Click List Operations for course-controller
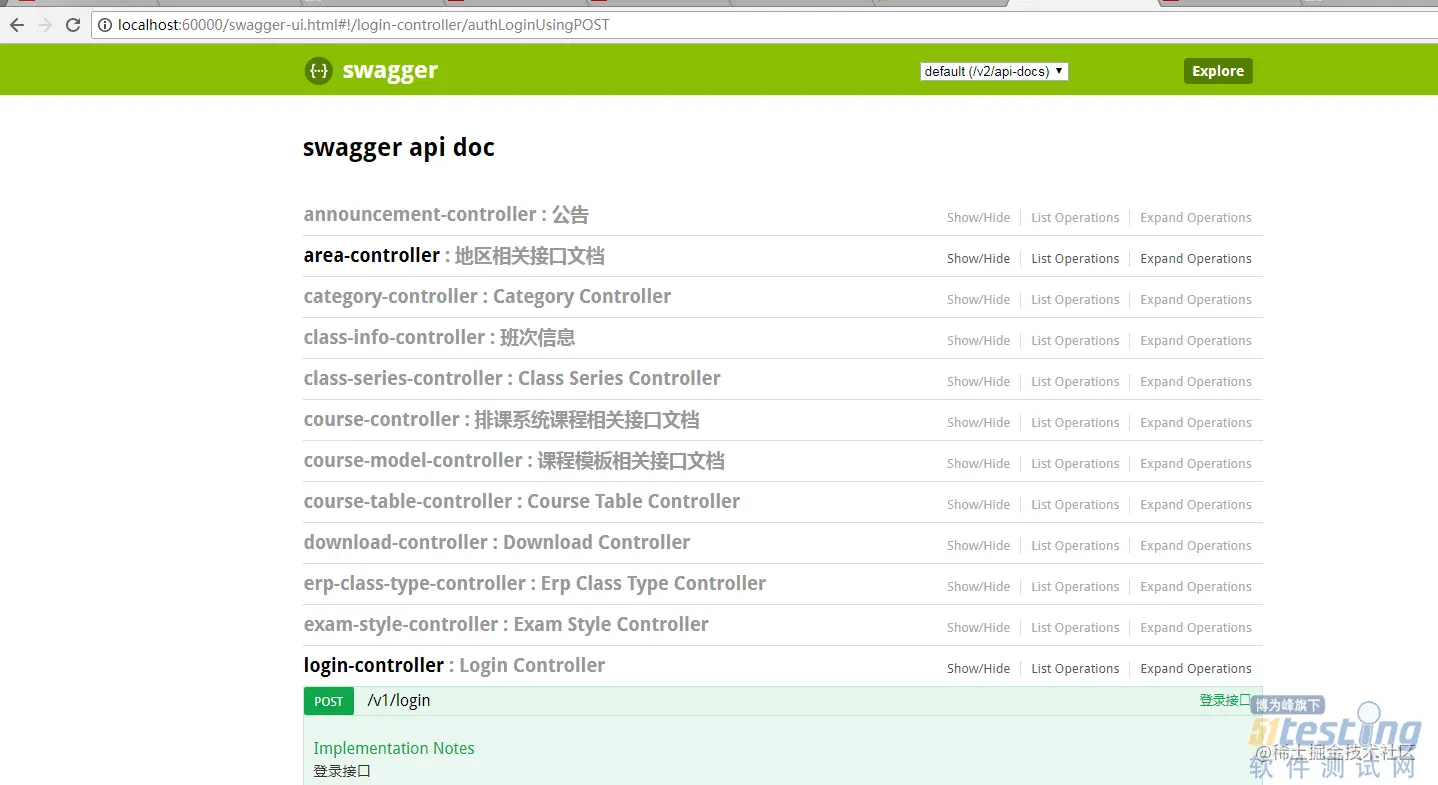The image size is (1438, 785). pos(1075,423)
